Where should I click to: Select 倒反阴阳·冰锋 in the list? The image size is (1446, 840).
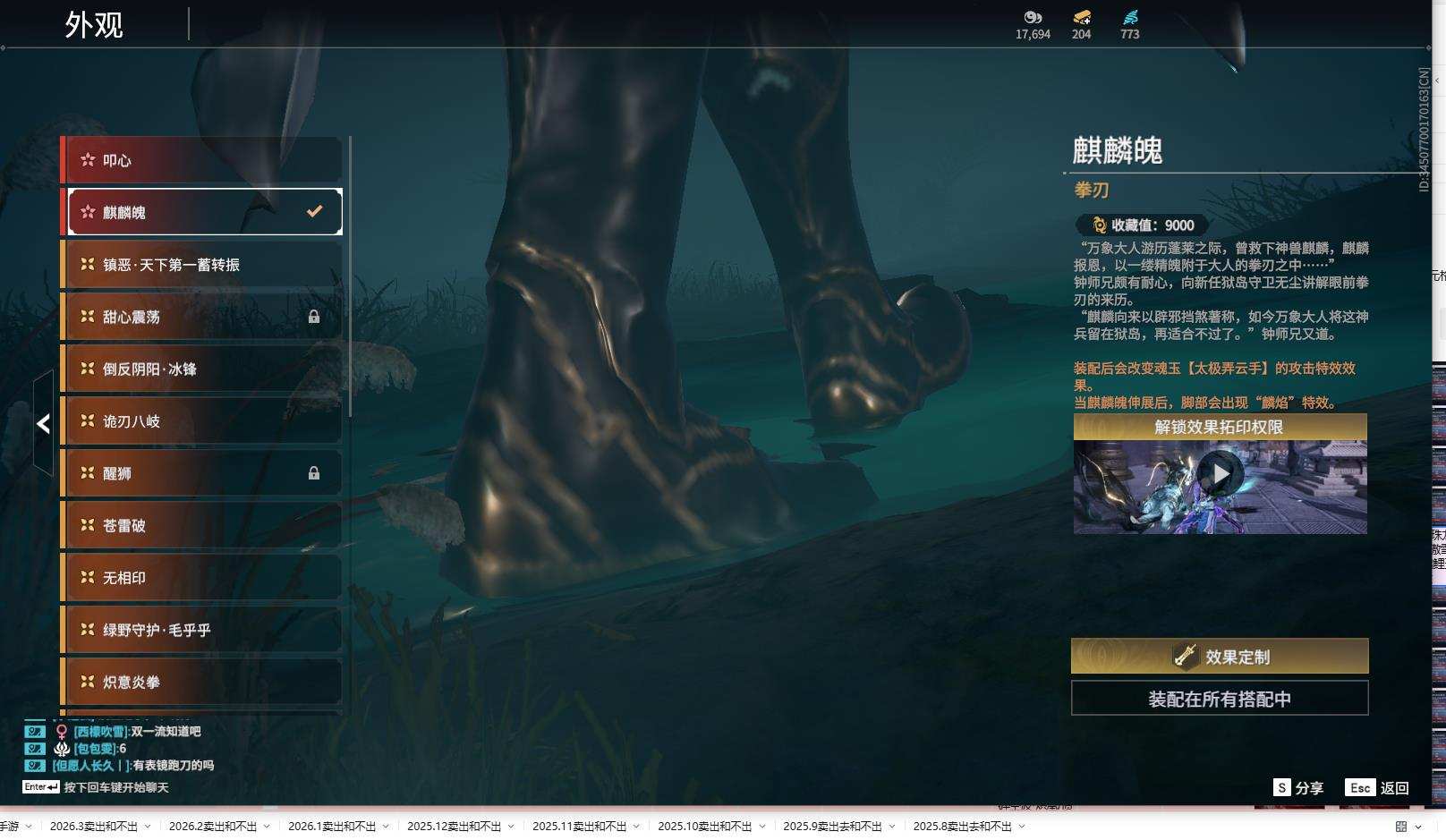(201, 369)
